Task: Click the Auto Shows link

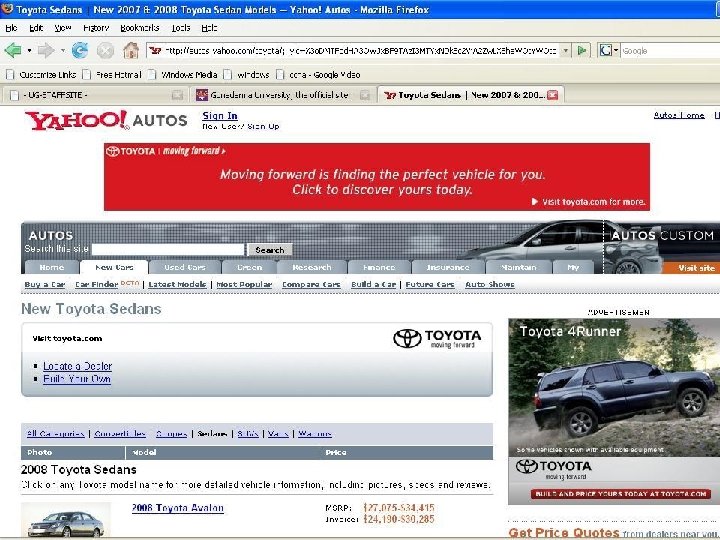Action: [489, 285]
